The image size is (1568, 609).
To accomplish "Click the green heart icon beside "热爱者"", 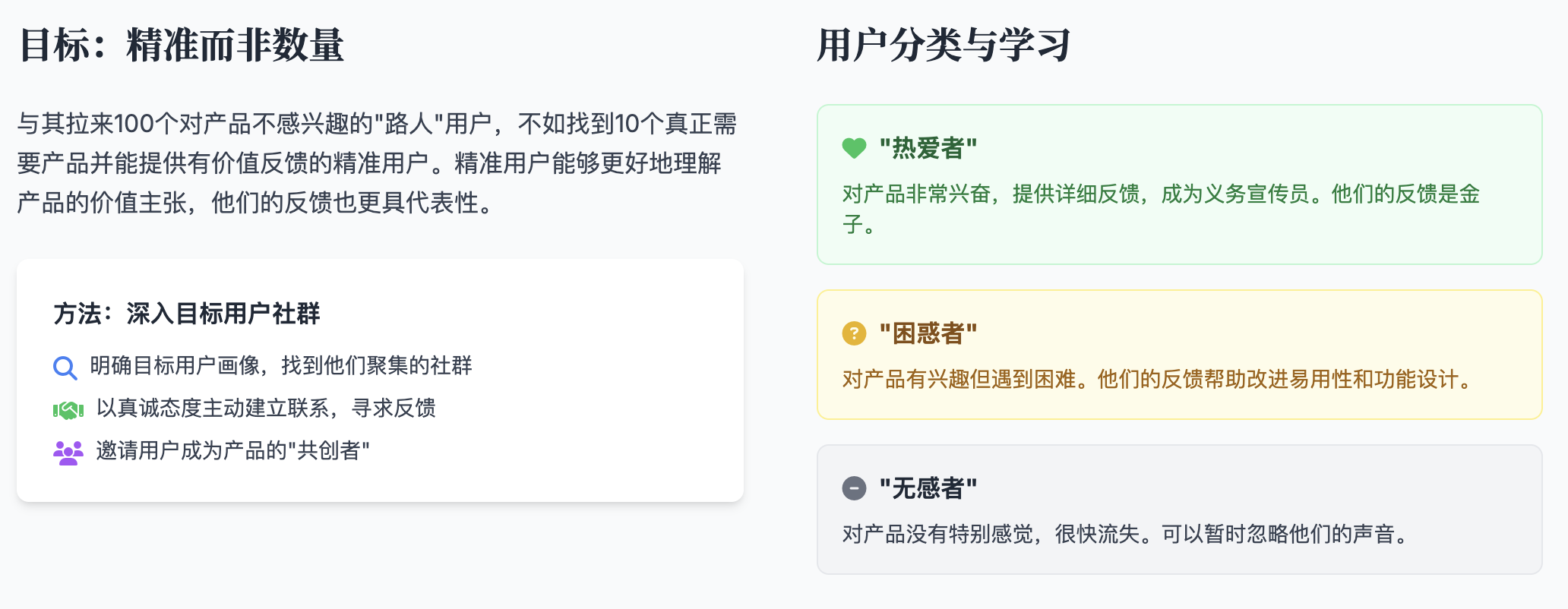I will (x=854, y=148).
